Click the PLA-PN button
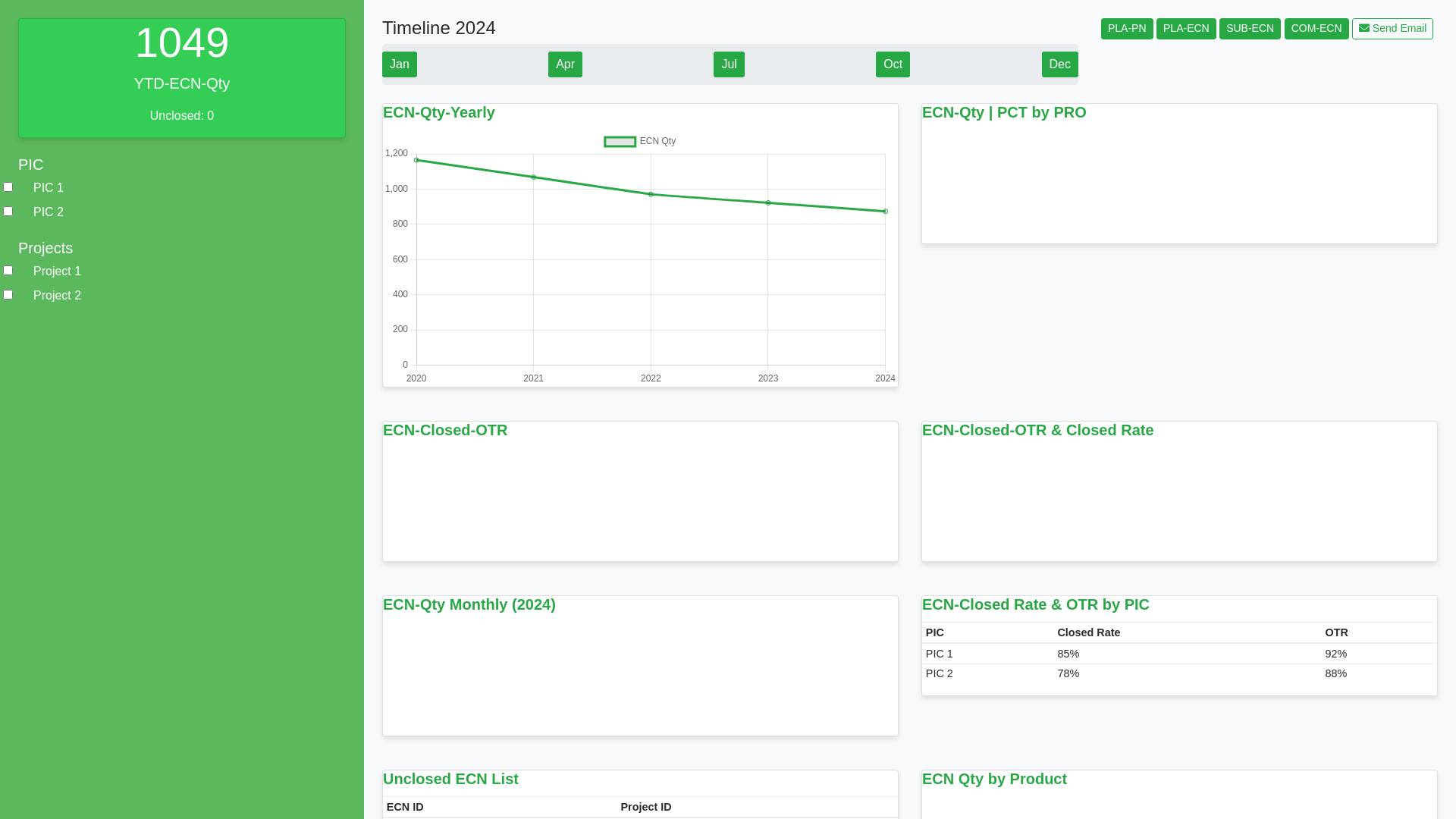The image size is (1456, 819). 1127,28
